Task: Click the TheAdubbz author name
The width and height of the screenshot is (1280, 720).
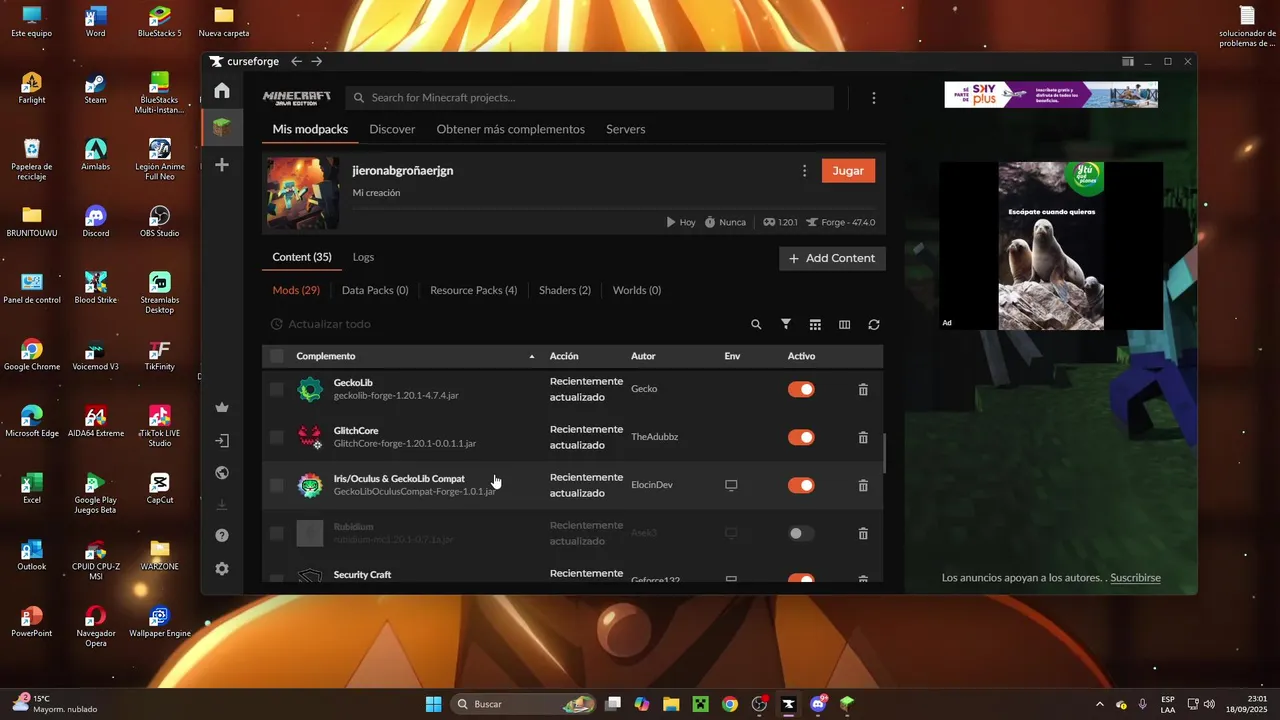Action: (655, 437)
